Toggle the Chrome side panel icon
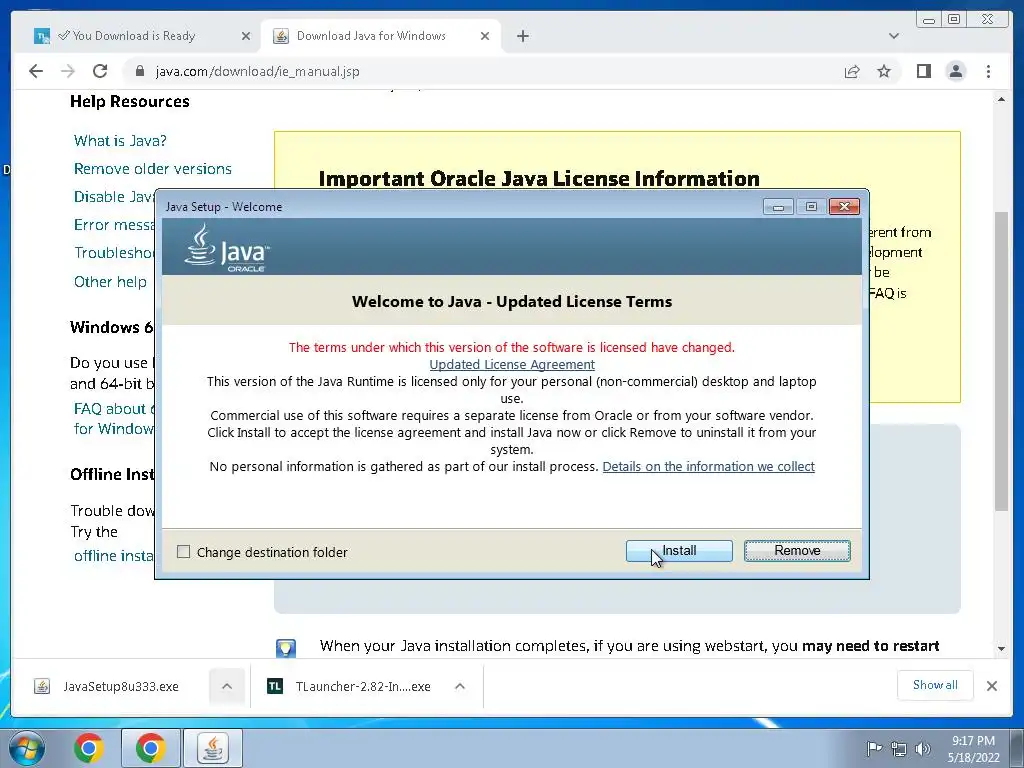 point(923,71)
